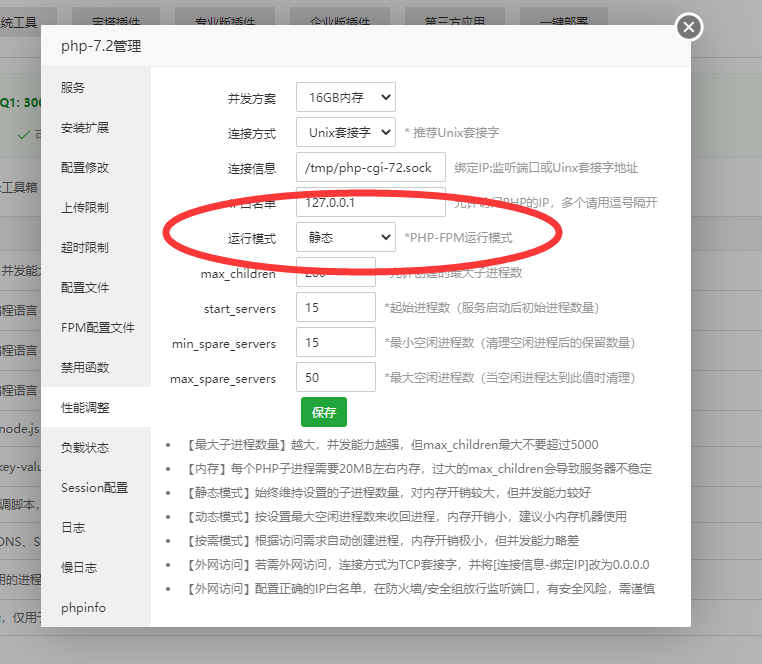
Task: View the 负载状态 tab
Action: pos(85,448)
